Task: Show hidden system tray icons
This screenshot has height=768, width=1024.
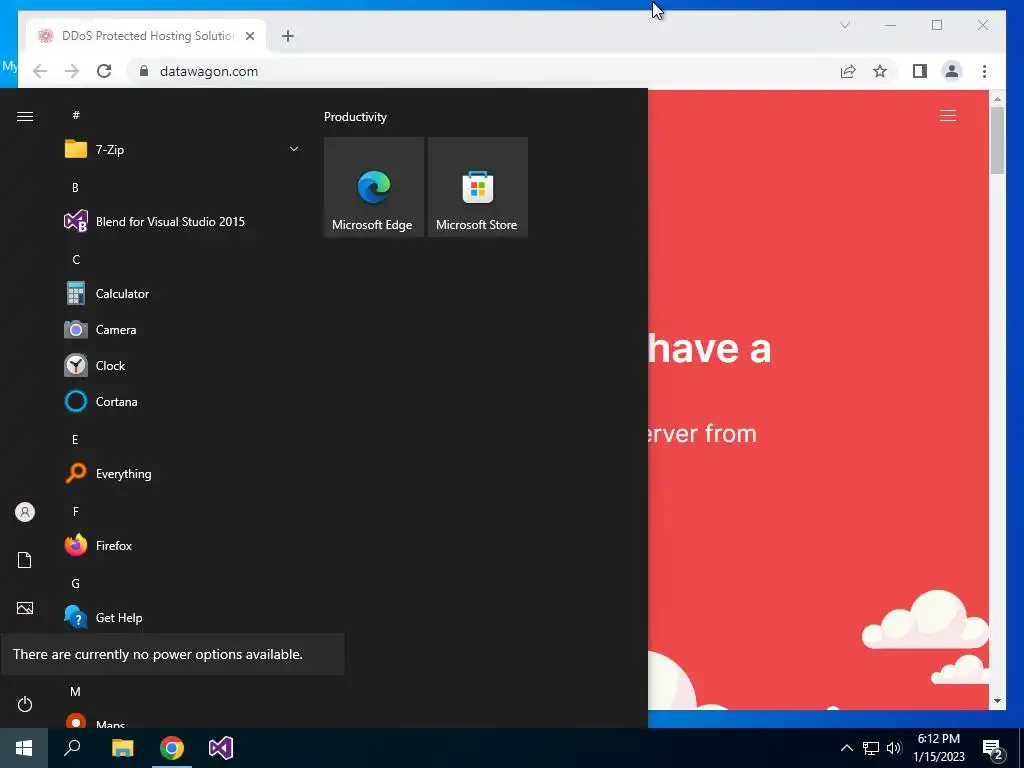Action: [846, 748]
